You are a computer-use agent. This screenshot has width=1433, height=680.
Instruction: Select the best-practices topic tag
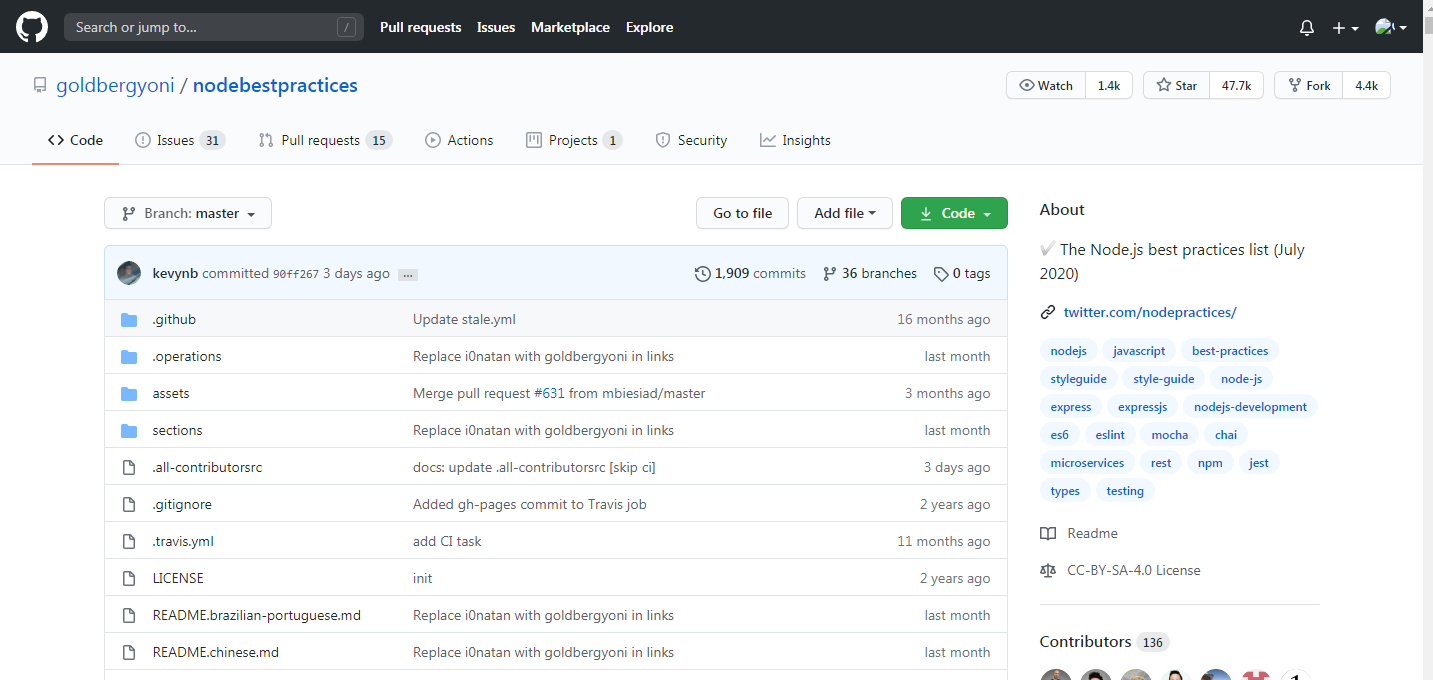tap(1230, 351)
